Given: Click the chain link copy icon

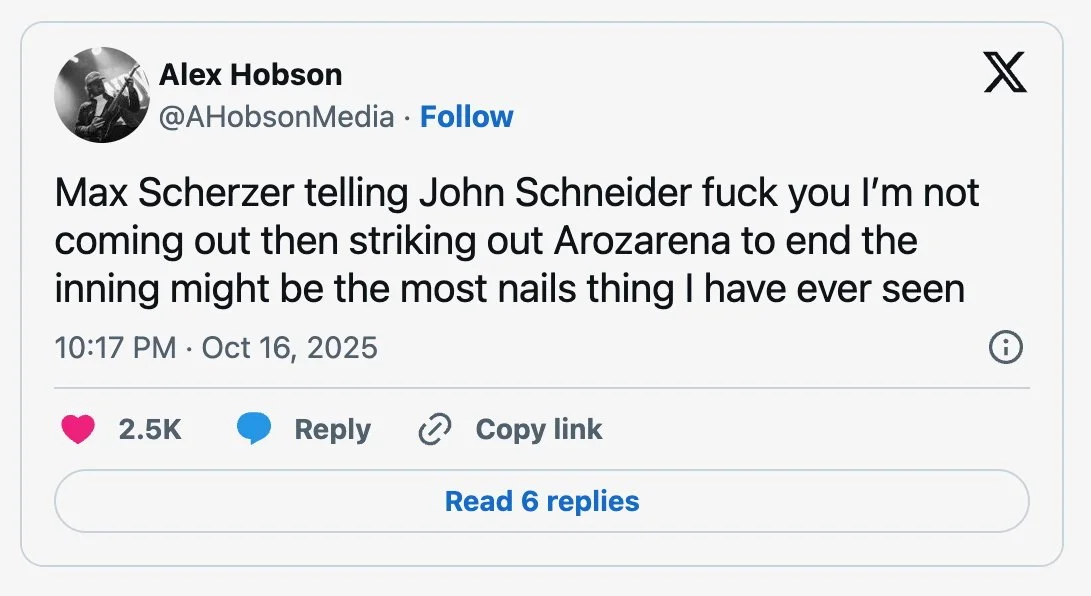Looking at the screenshot, I should tap(435, 430).
